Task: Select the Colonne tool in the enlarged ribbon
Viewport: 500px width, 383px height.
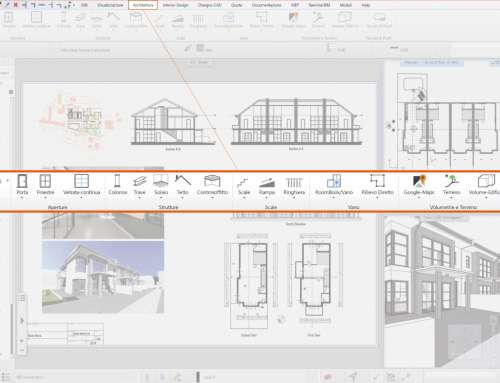Action: 117,185
